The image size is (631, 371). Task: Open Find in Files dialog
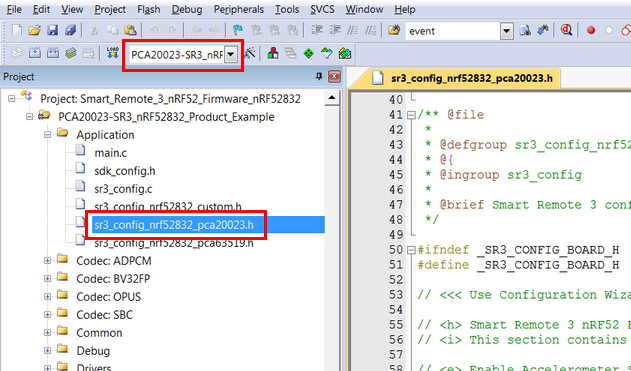coord(394,30)
